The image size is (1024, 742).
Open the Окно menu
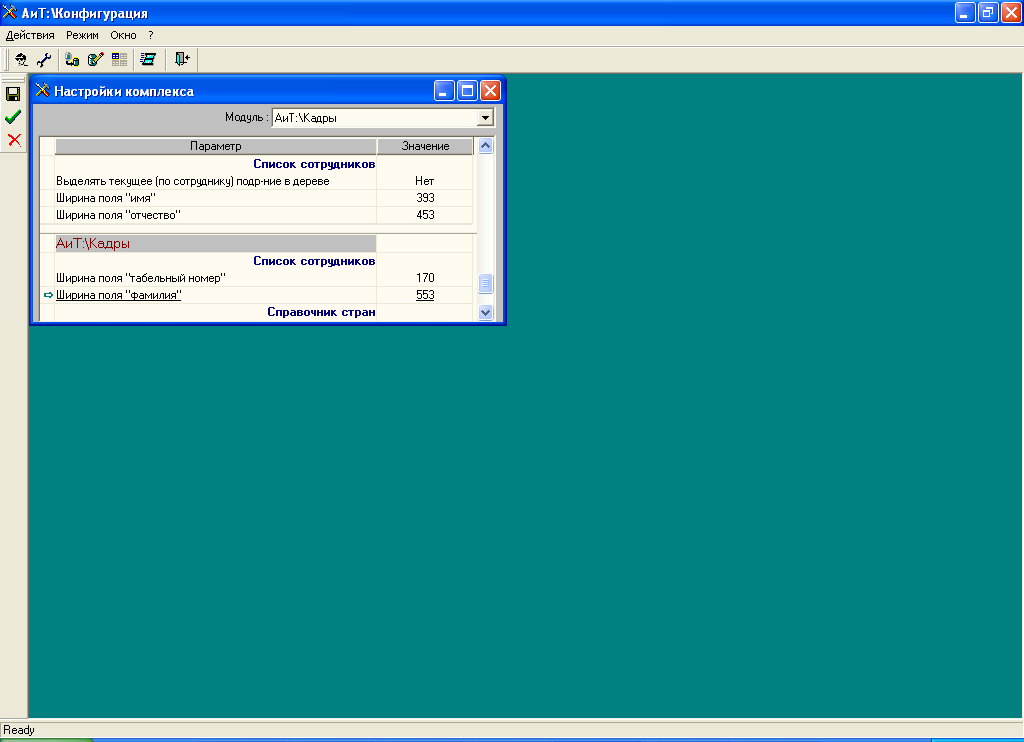coord(123,35)
